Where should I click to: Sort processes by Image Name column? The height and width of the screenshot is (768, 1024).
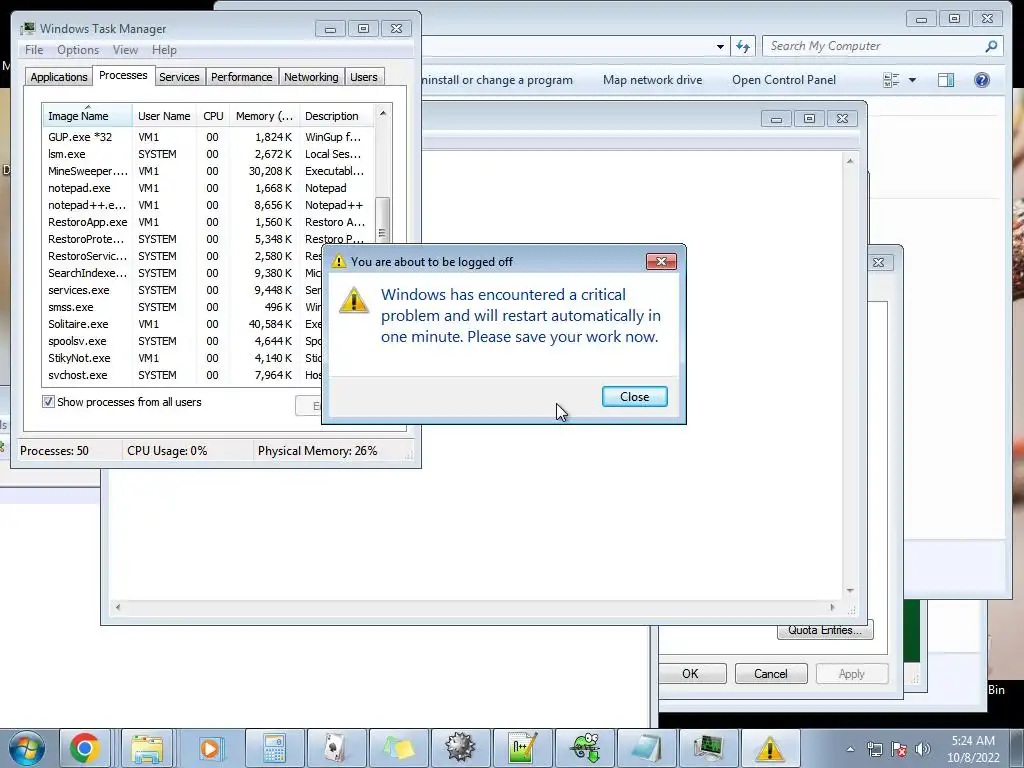[88, 116]
